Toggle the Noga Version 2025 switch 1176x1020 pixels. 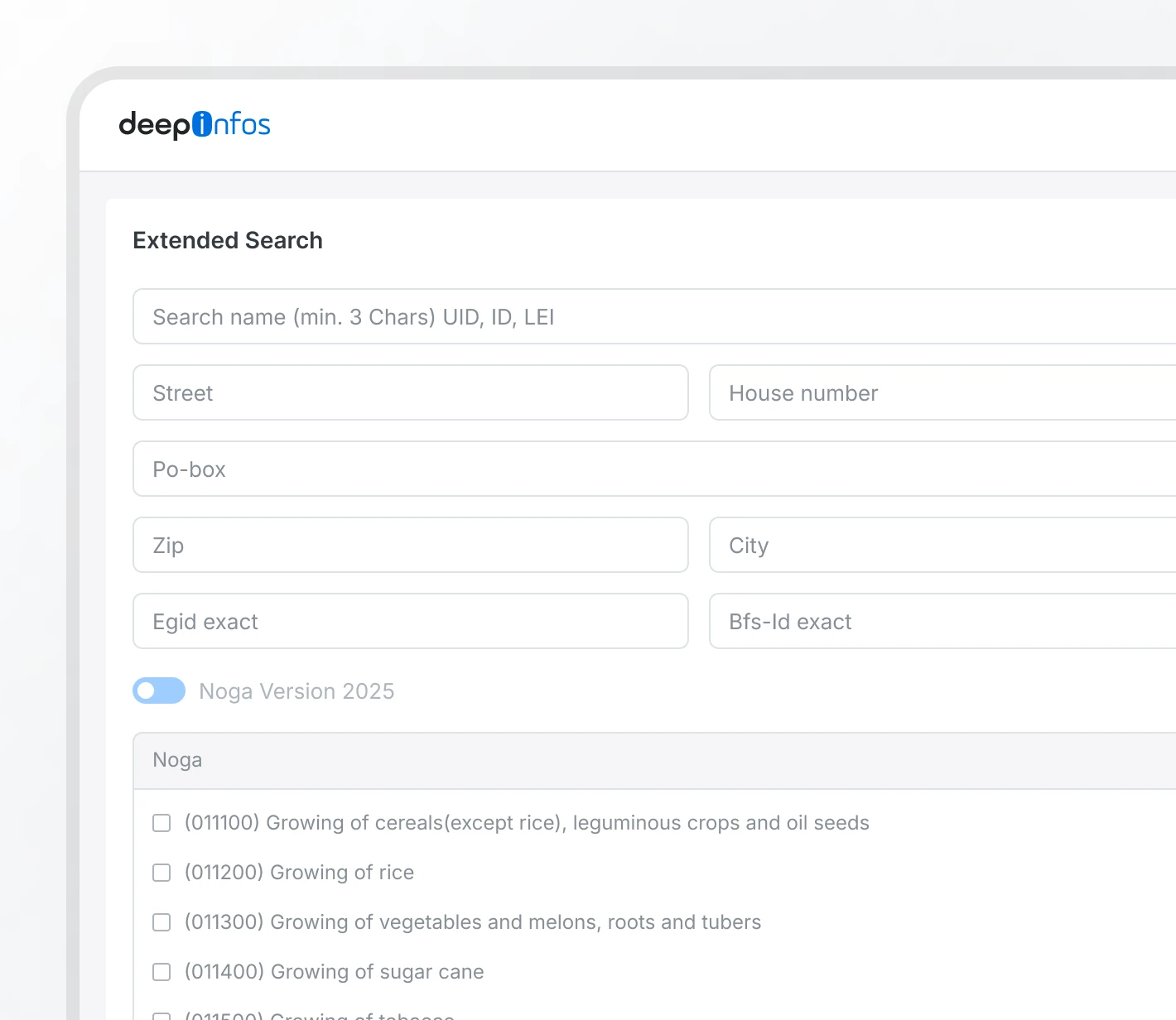pos(159,690)
